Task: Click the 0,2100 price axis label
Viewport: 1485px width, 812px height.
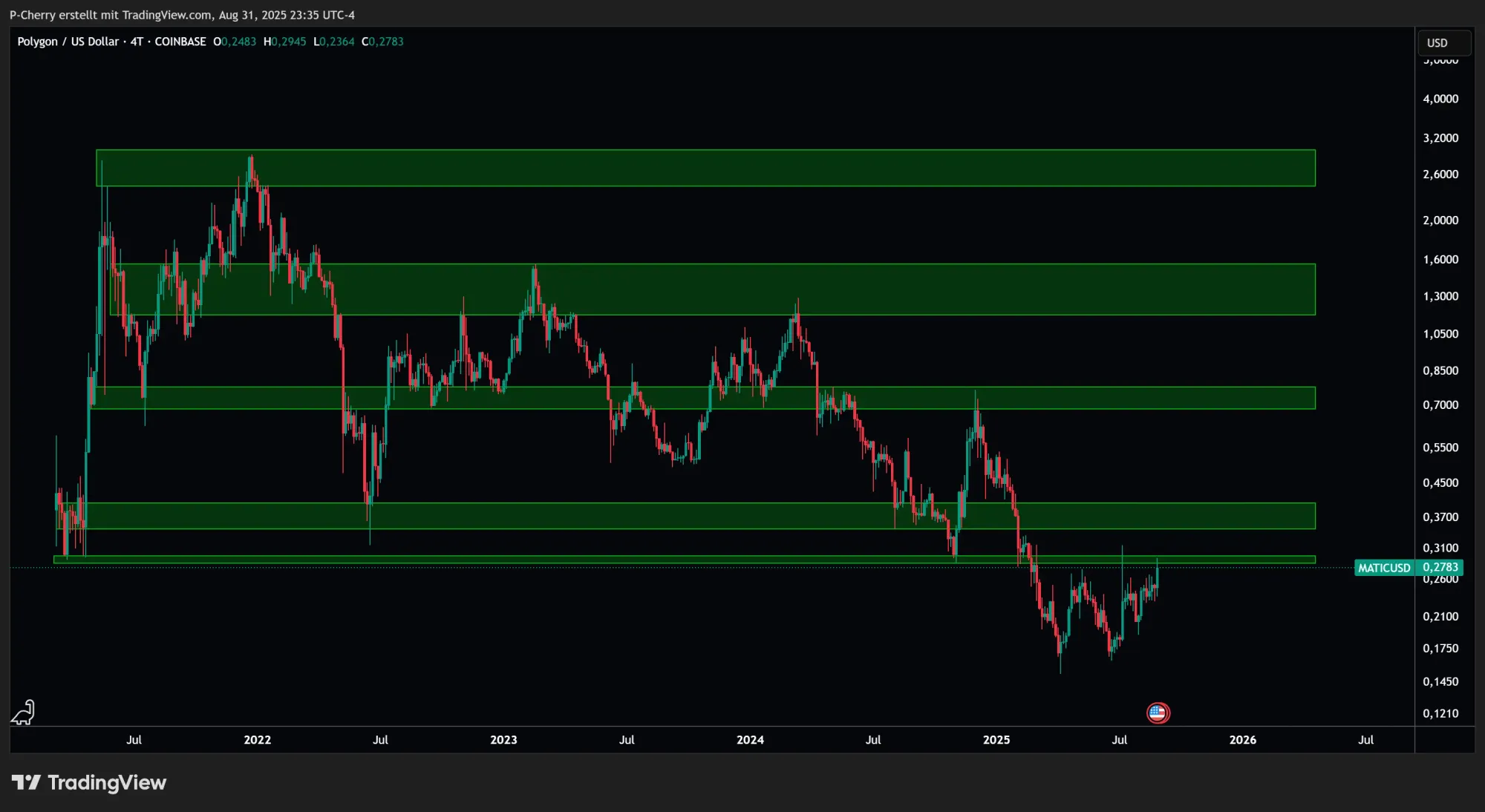Action: coord(1440,617)
